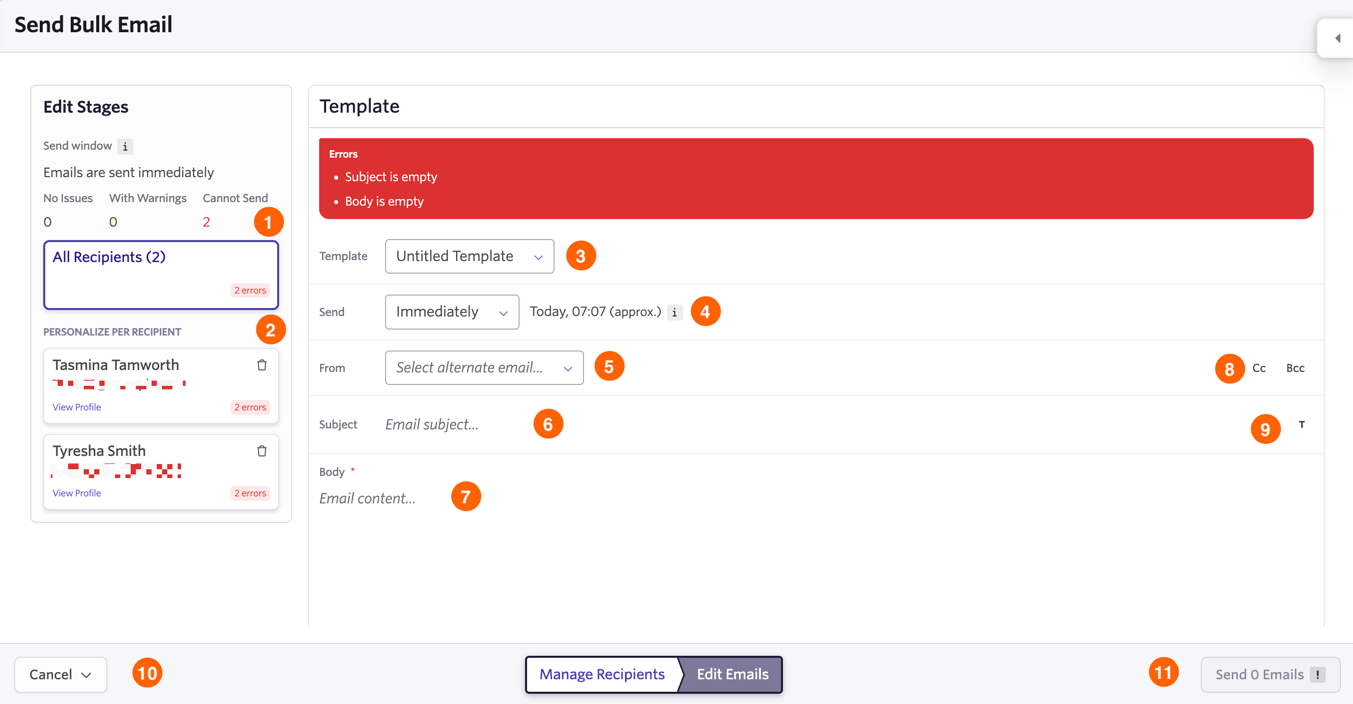Click 2 errors badge on Tyresha Smith card
The image size is (1353, 704).
(250, 493)
